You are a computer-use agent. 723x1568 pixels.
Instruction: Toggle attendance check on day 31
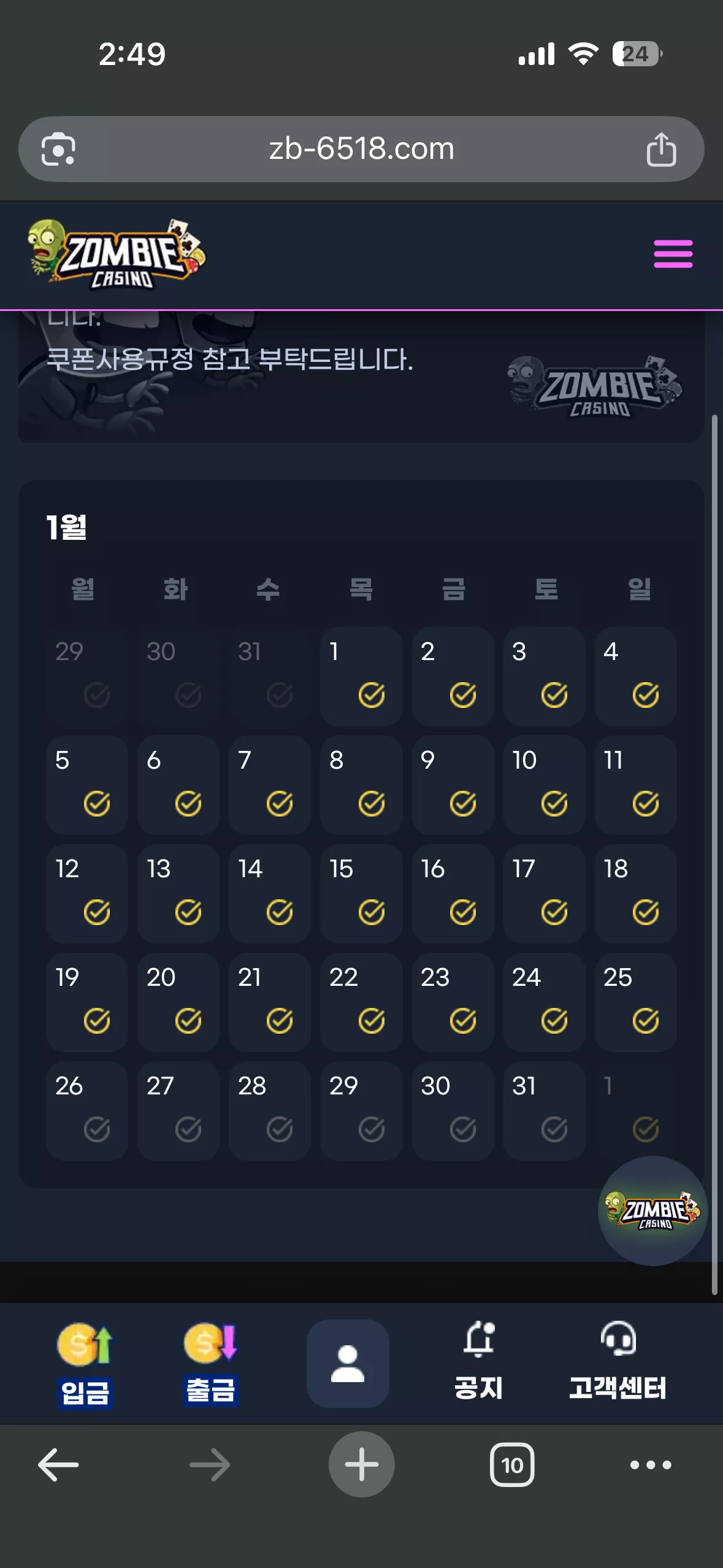(554, 1129)
